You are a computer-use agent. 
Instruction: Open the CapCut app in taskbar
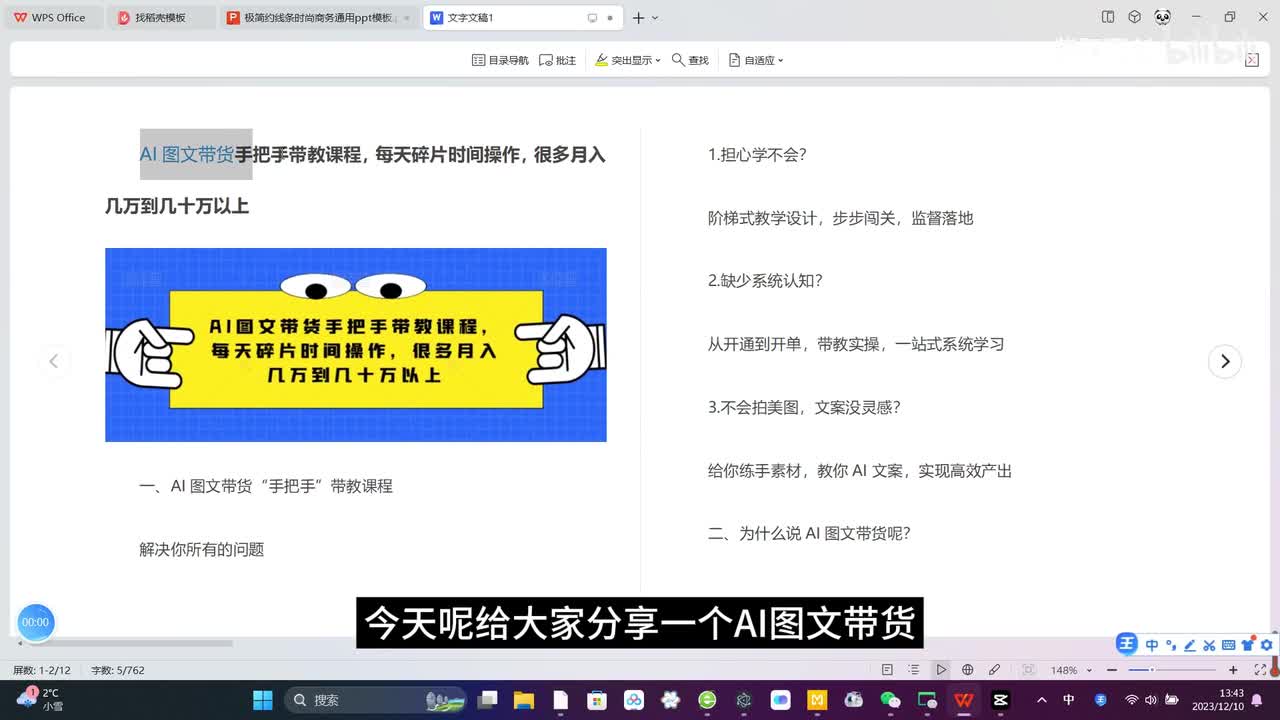point(1000,700)
